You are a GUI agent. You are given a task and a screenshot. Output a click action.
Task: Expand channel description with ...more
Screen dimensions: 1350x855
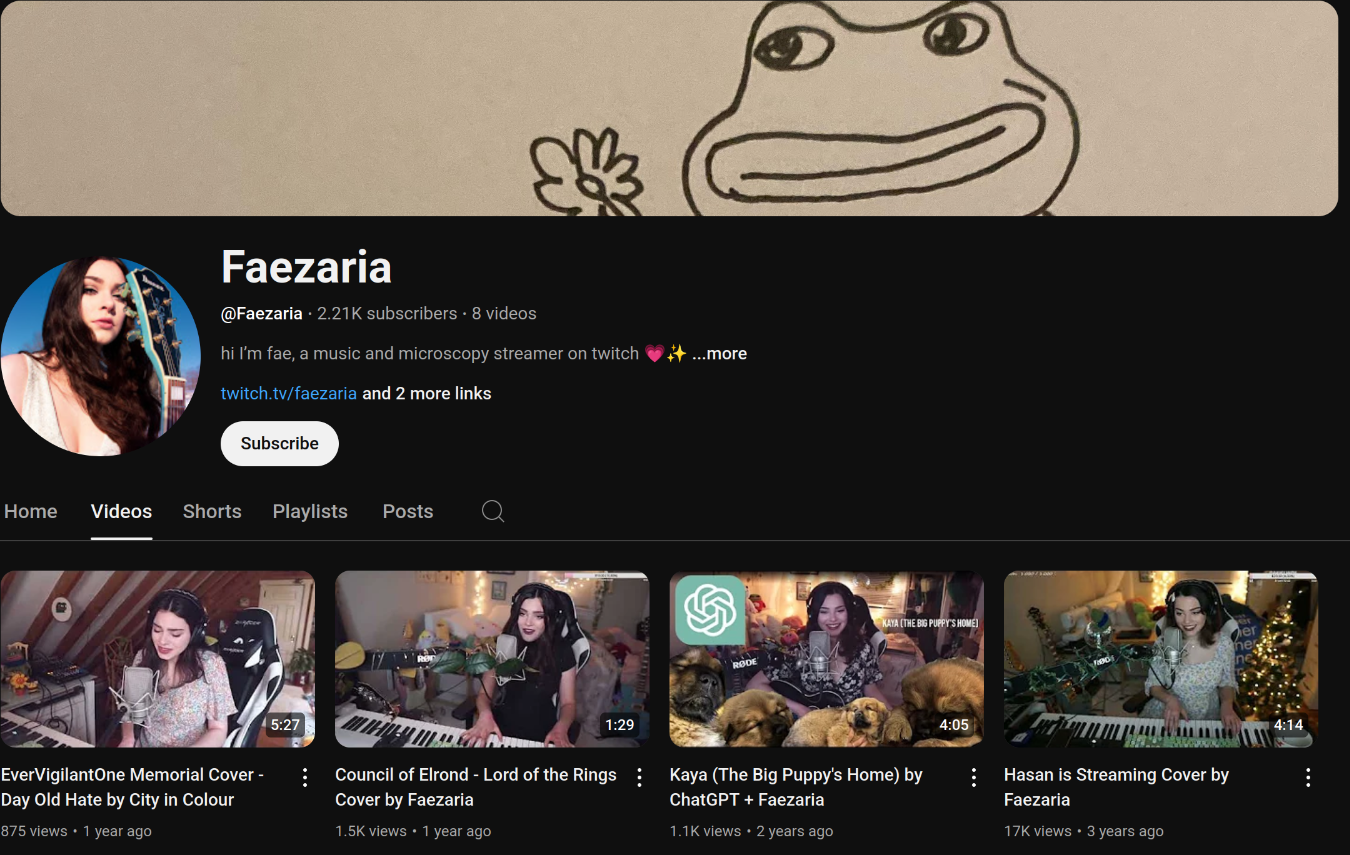click(x=719, y=353)
